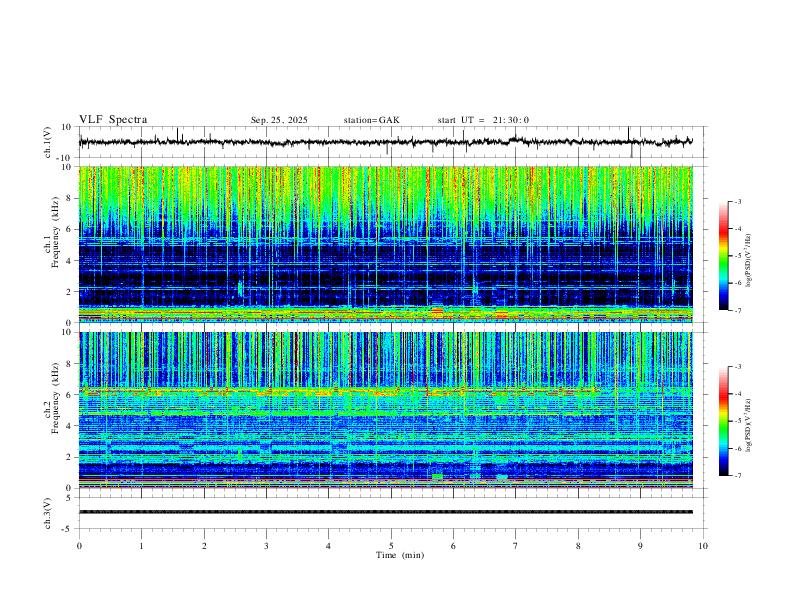Click the time axis tick label '10'
792x612 pixels.
point(703,546)
